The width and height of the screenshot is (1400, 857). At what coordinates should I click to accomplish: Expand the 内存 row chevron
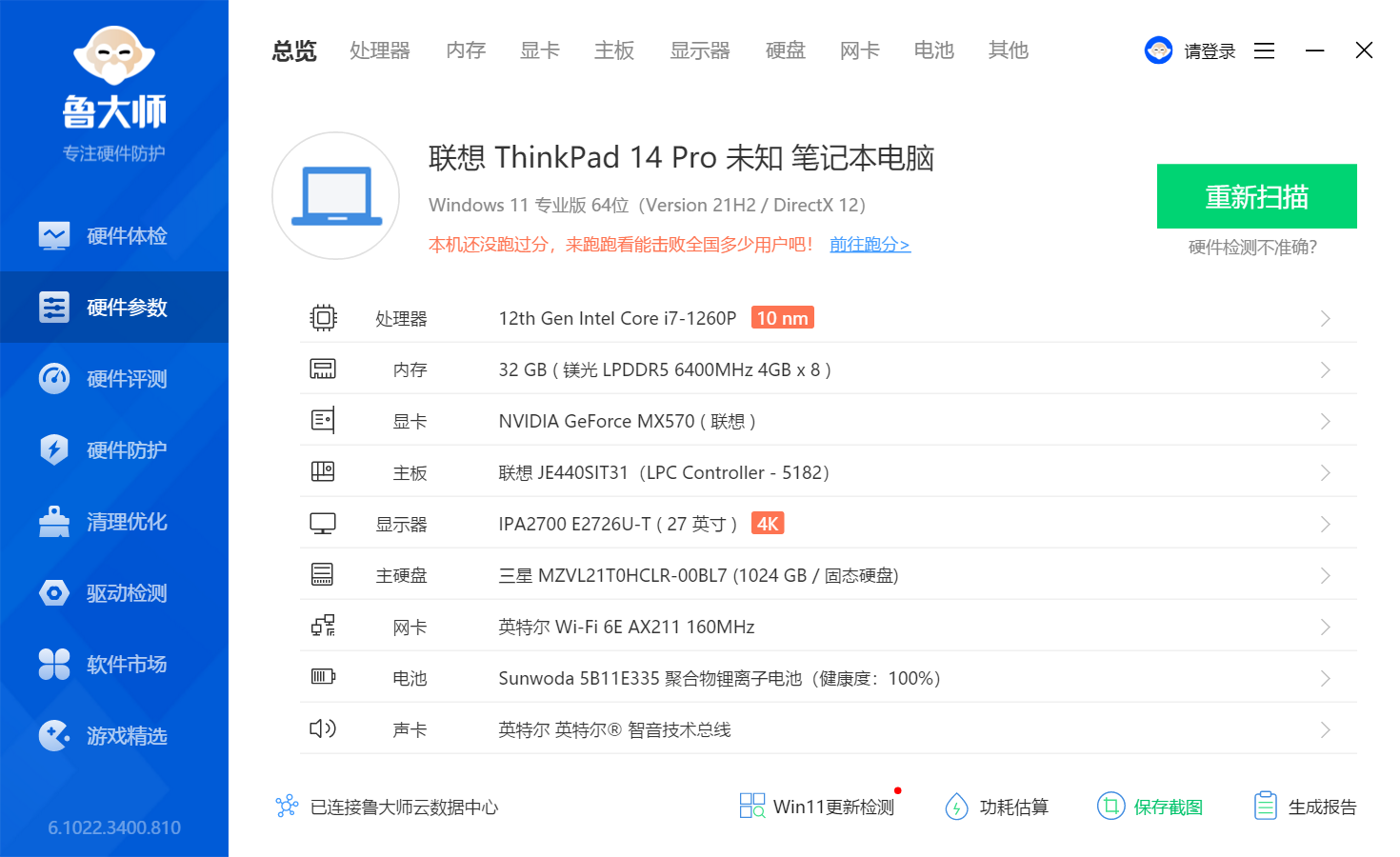[x=1325, y=369]
